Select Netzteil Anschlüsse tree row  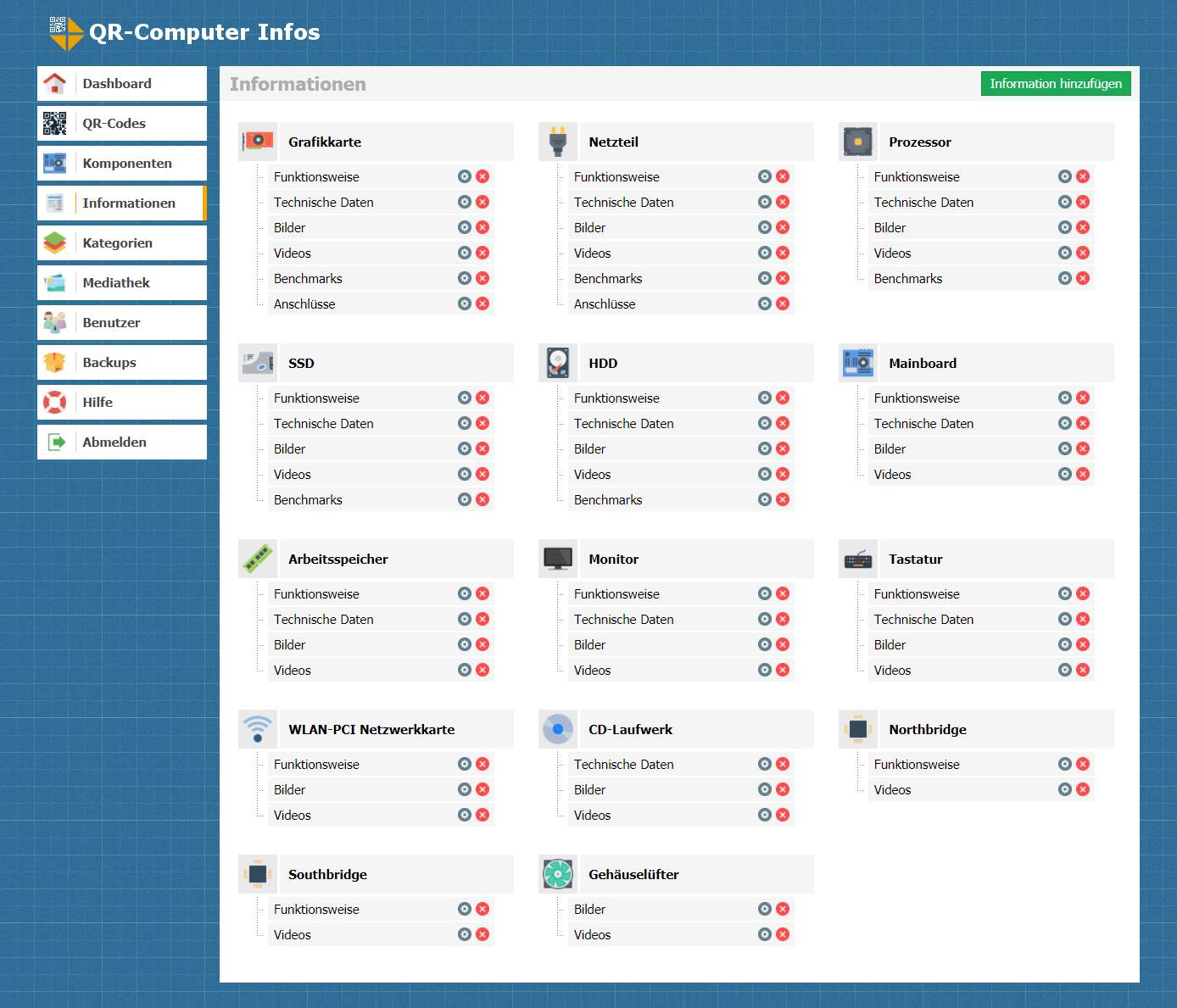tap(681, 304)
